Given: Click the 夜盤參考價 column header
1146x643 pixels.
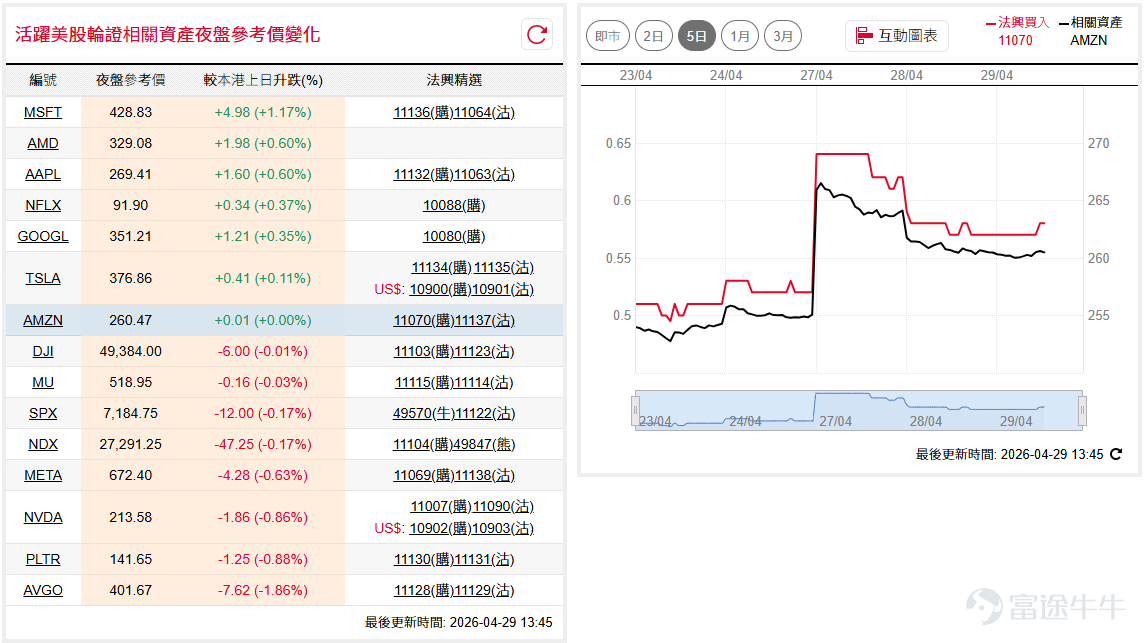Looking at the screenshot, I should pos(131,80).
